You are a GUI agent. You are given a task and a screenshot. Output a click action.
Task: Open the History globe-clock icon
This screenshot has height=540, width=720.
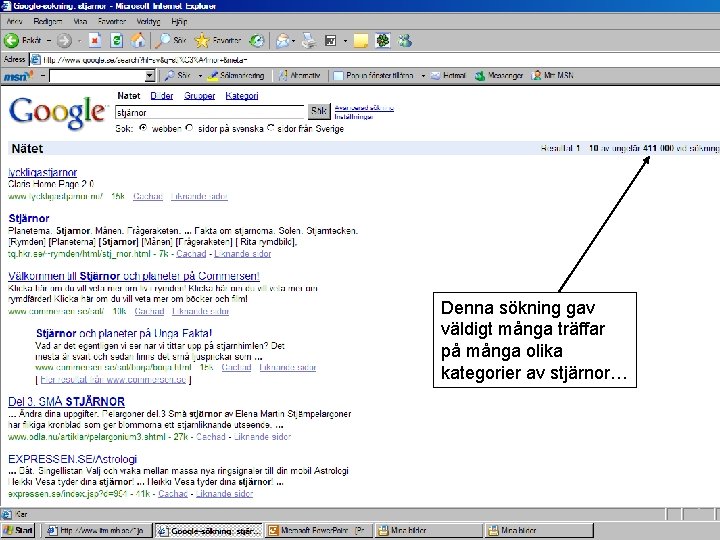(257, 41)
